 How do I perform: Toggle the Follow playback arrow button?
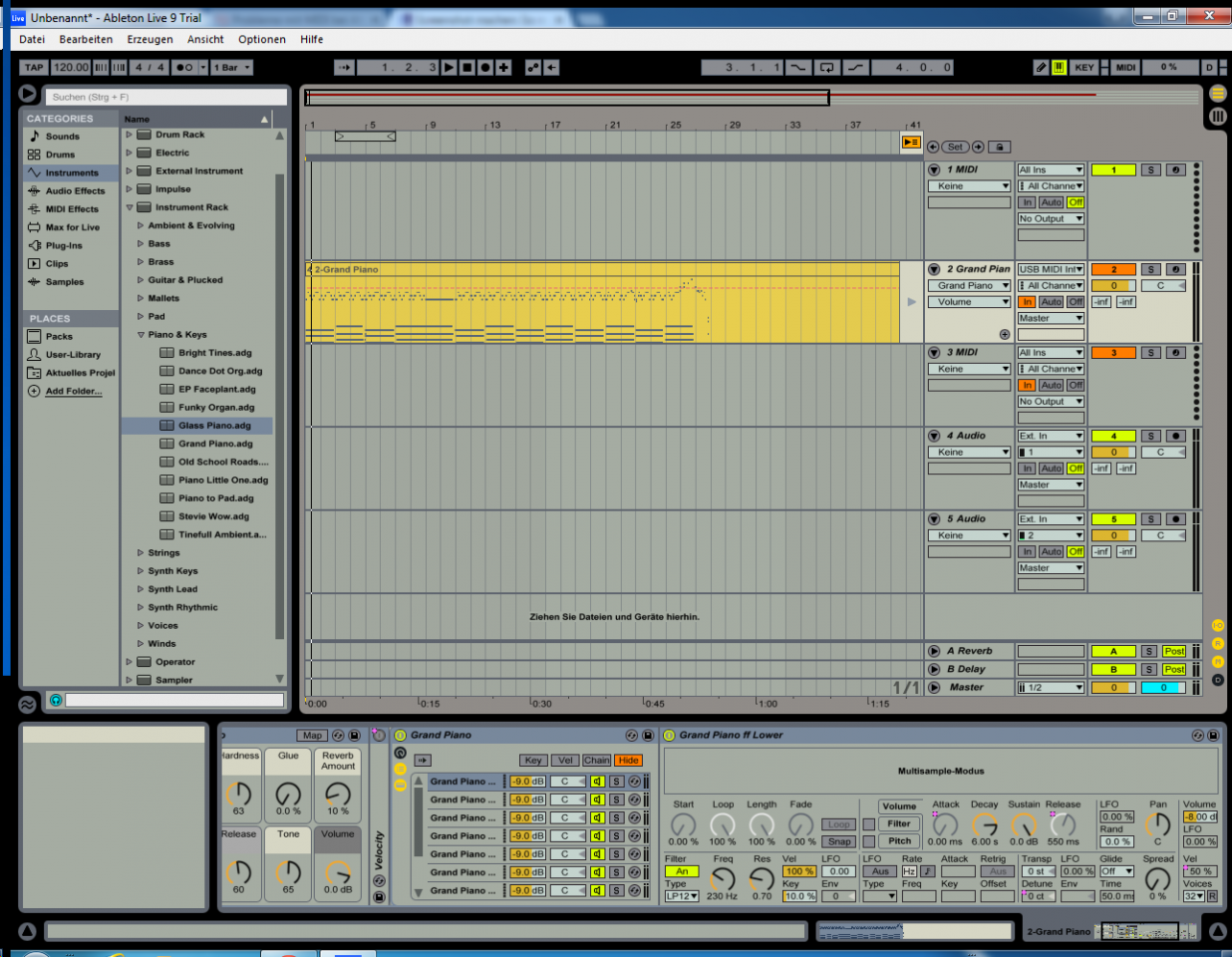(x=344, y=68)
